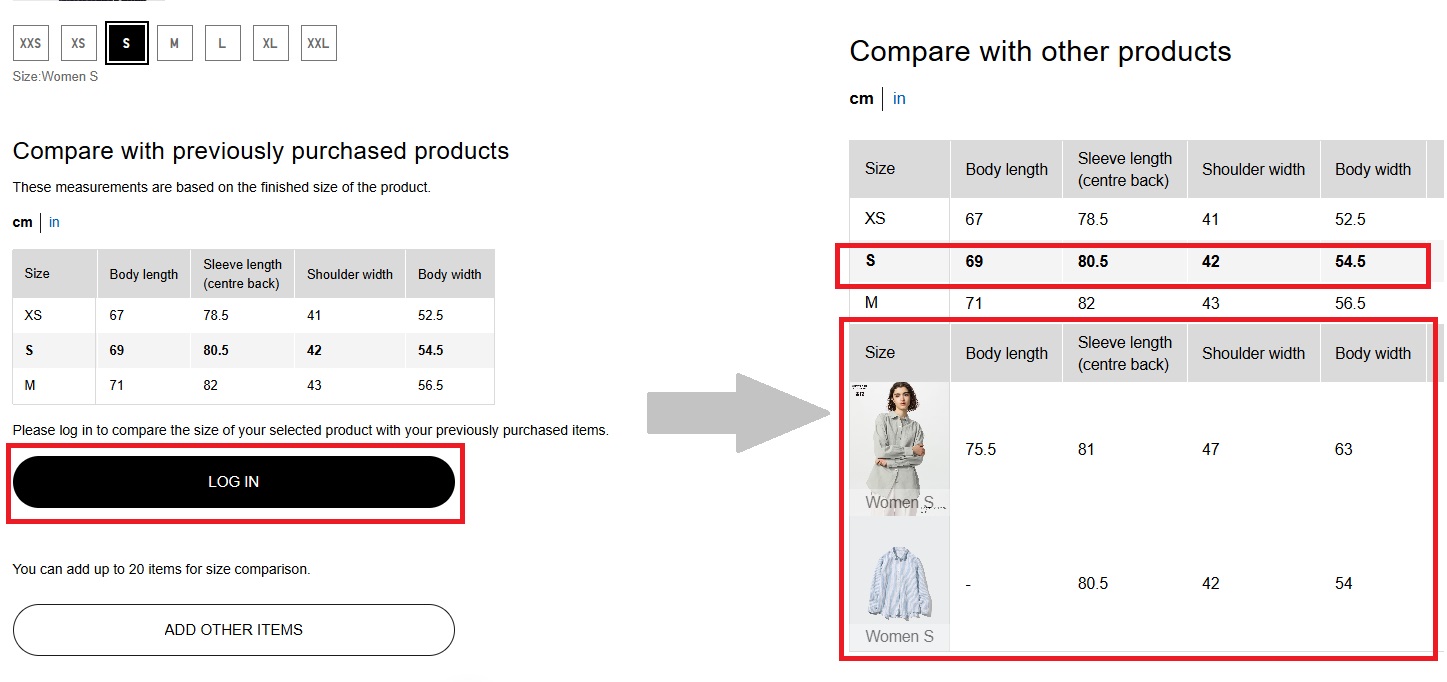Select size XS

79,44
